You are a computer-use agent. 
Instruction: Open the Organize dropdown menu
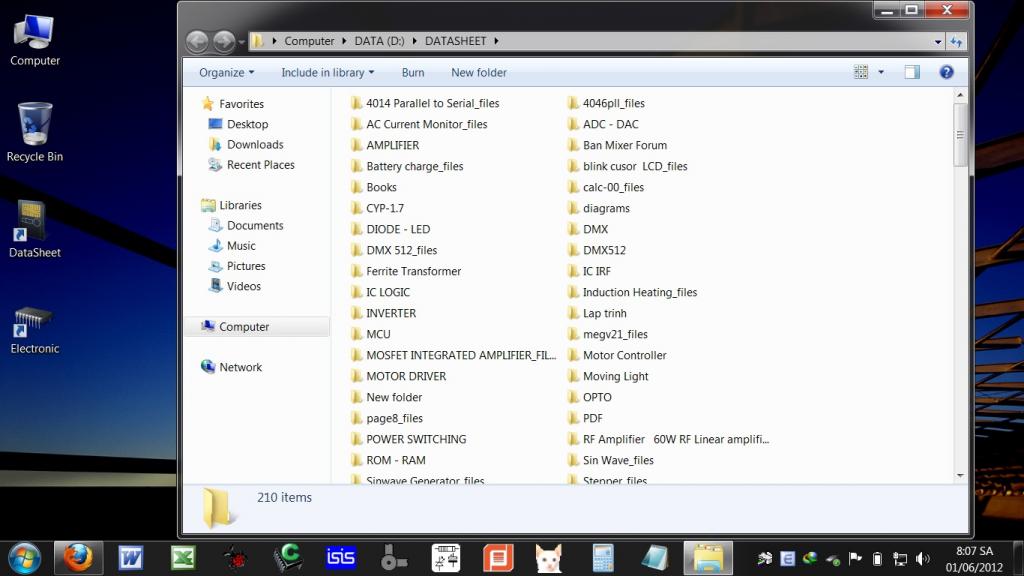point(227,72)
